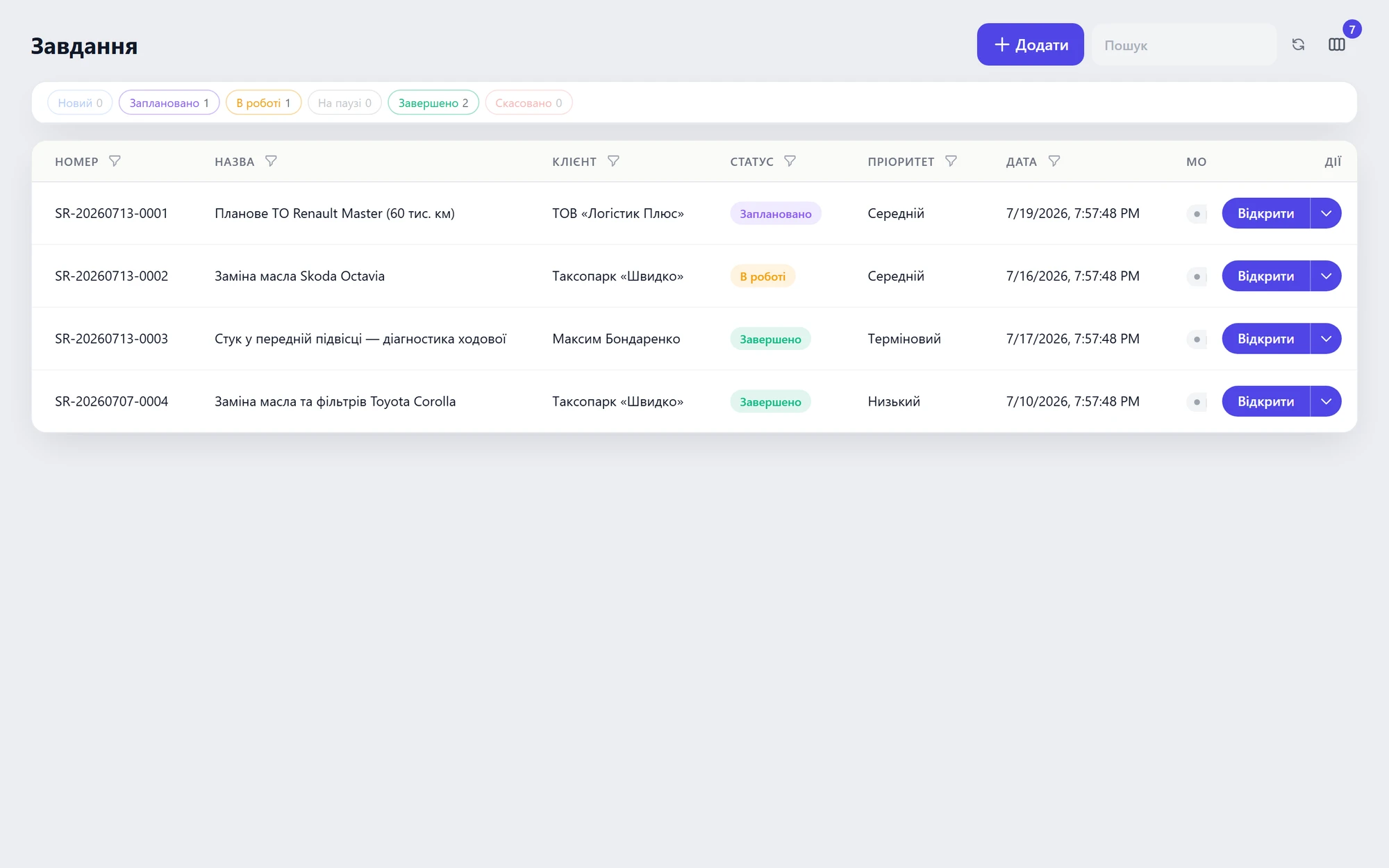Click the Низький priority cell

tap(894, 401)
